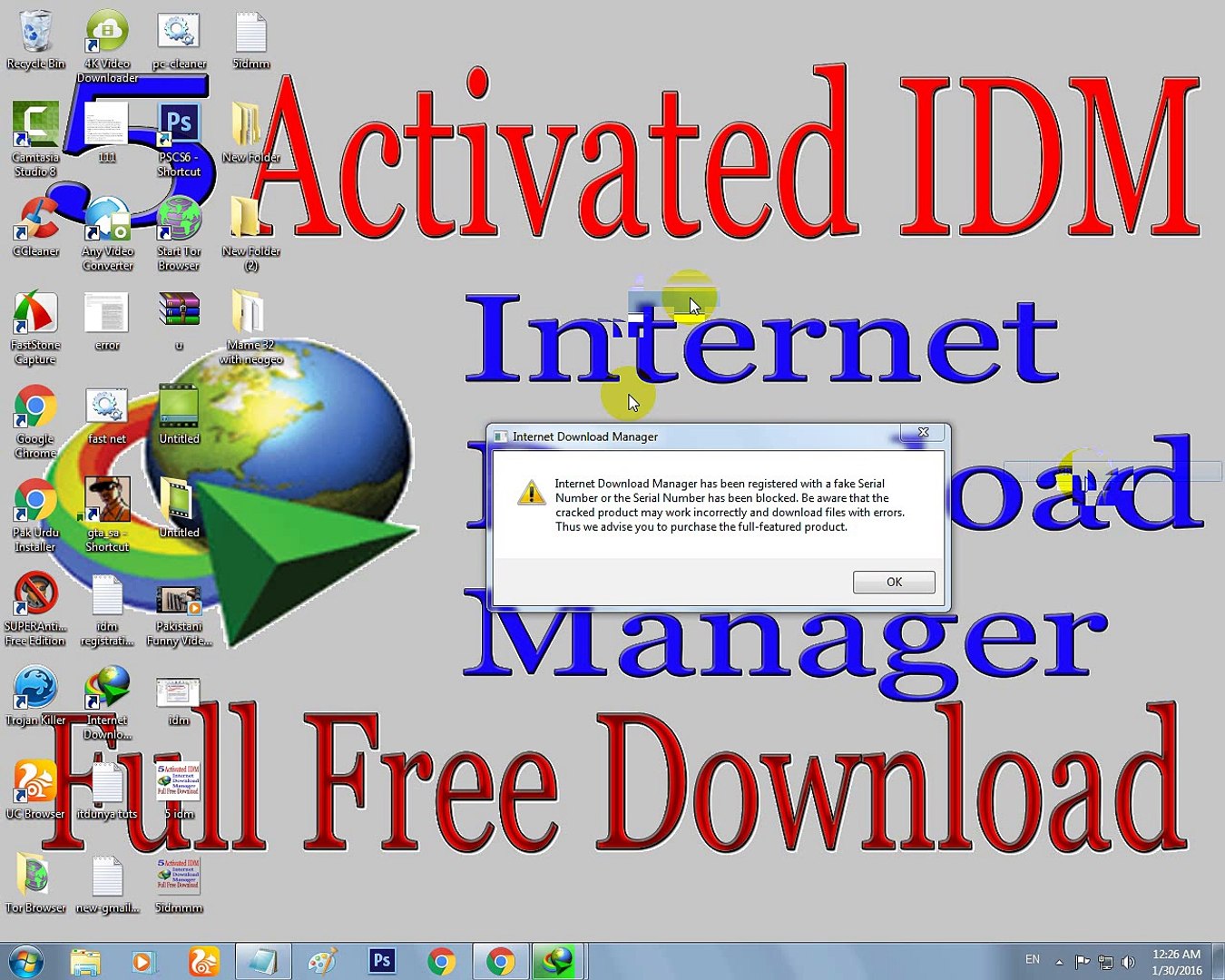1225x980 pixels.
Task: Switch to Photoshop on the taskbar
Action: (x=382, y=961)
